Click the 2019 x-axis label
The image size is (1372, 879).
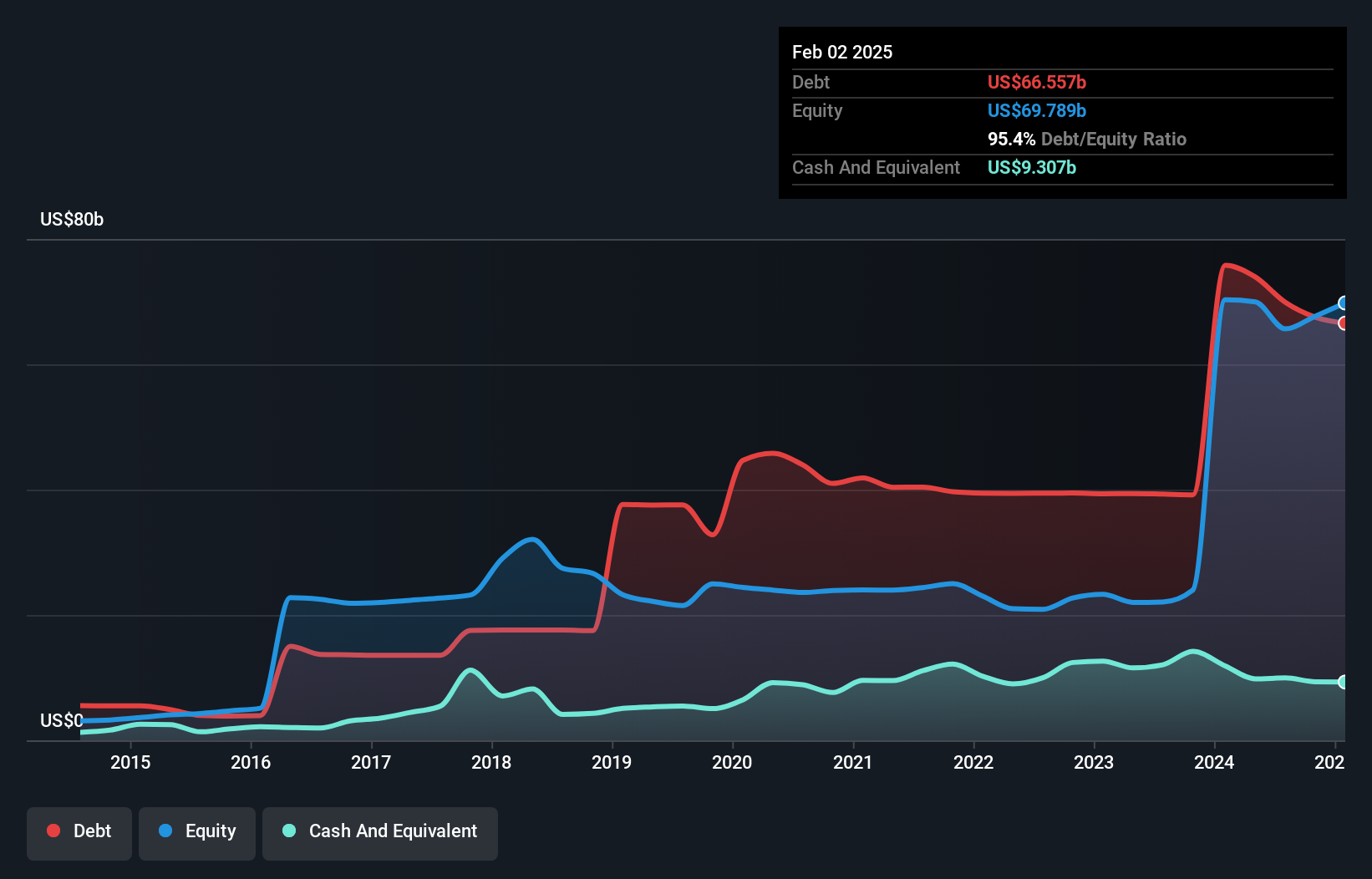click(x=612, y=762)
